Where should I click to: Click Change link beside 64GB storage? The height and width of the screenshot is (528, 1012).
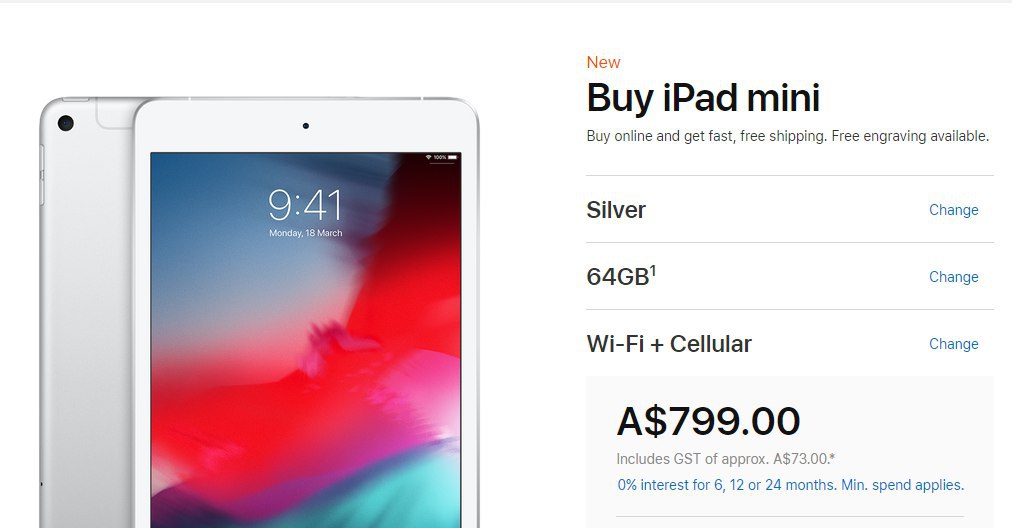tap(953, 277)
